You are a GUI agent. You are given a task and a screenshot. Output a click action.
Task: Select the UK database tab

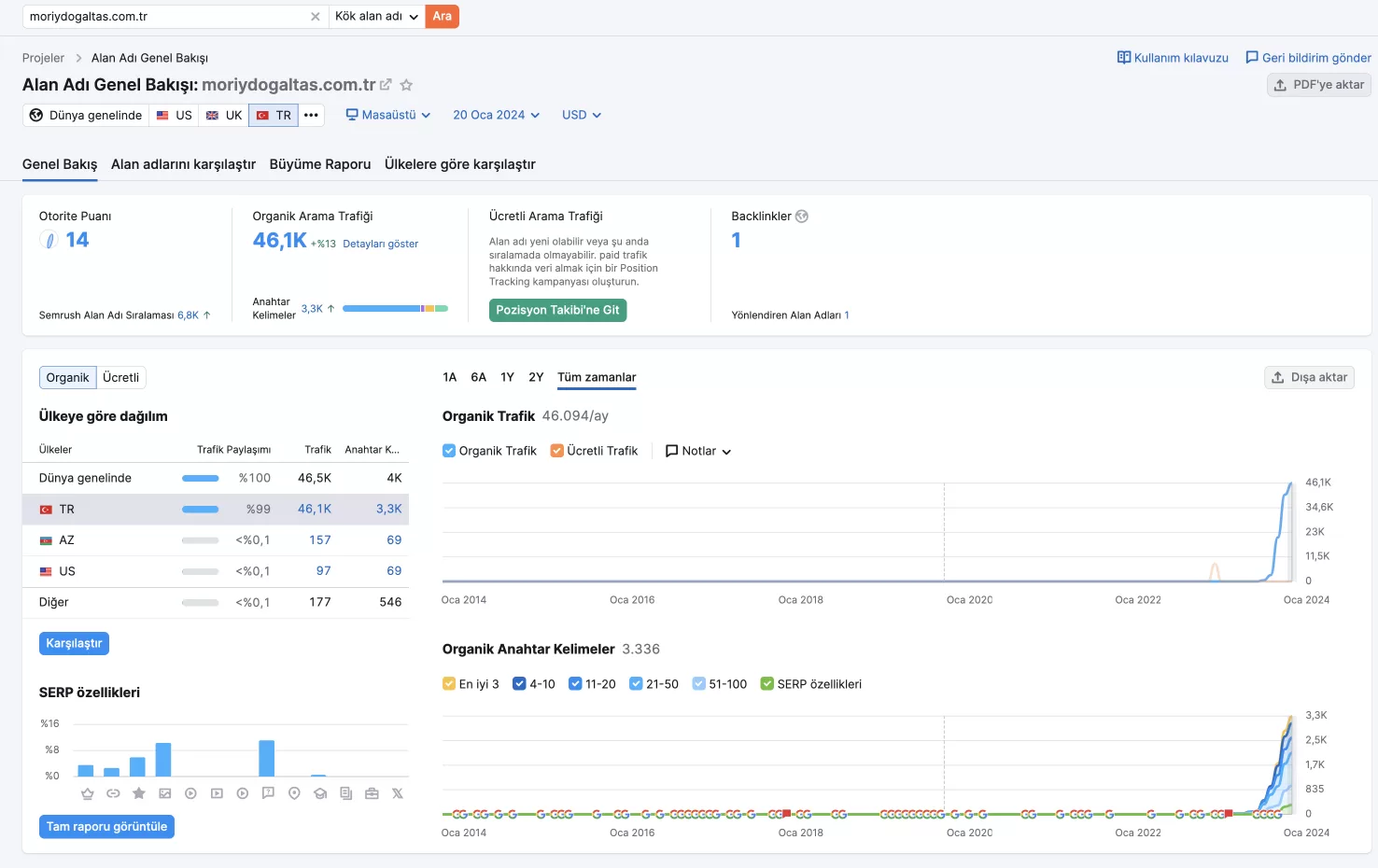(x=224, y=116)
